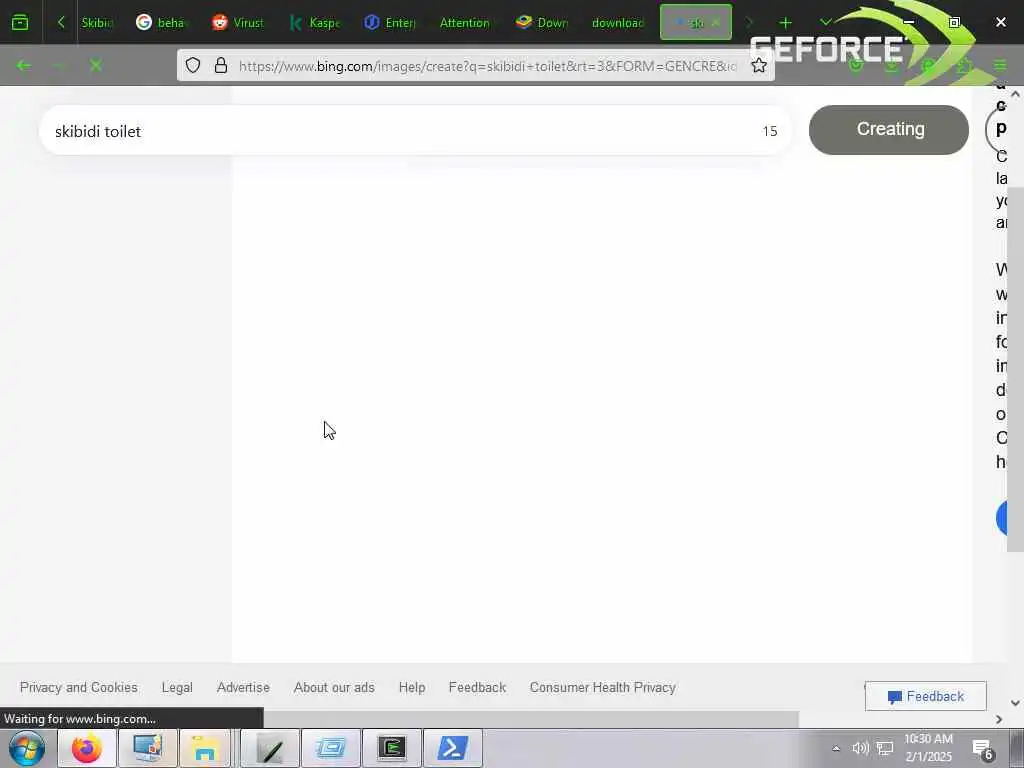Close the active 'ski' tab
Image resolution: width=1024 pixels, height=768 pixels.
[x=716, y=23]
